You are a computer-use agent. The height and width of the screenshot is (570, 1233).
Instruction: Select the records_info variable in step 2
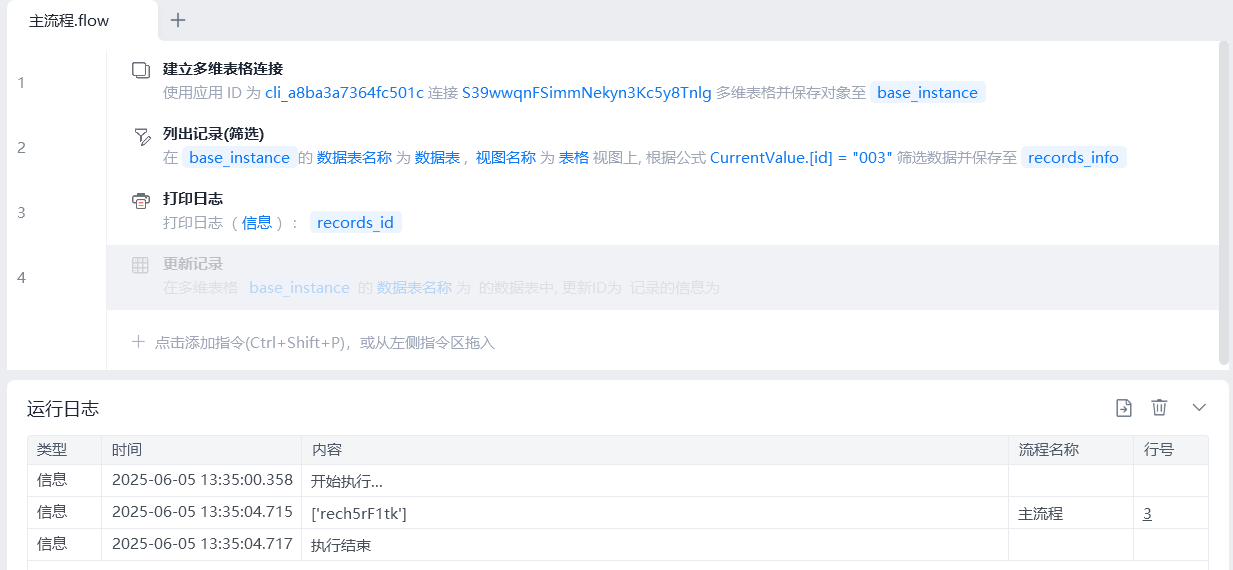1073,158
